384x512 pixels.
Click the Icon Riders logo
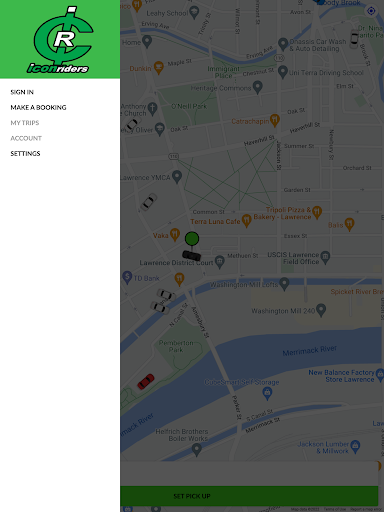pyautogui.click(x=60, y=39)
